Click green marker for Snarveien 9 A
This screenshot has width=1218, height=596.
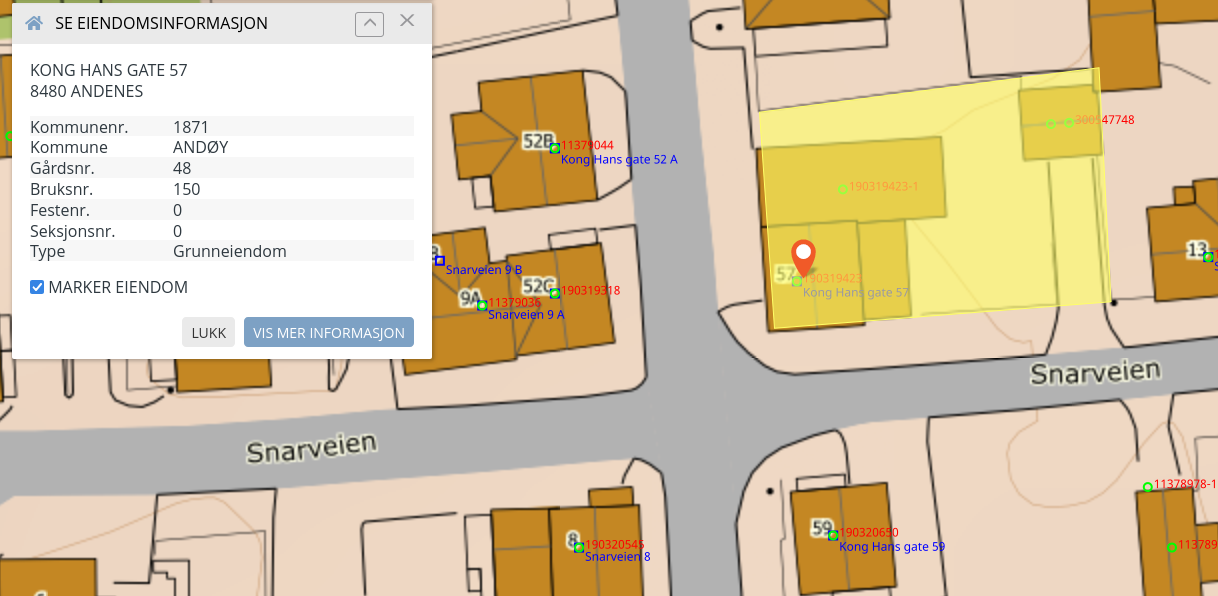pos(482,305)
